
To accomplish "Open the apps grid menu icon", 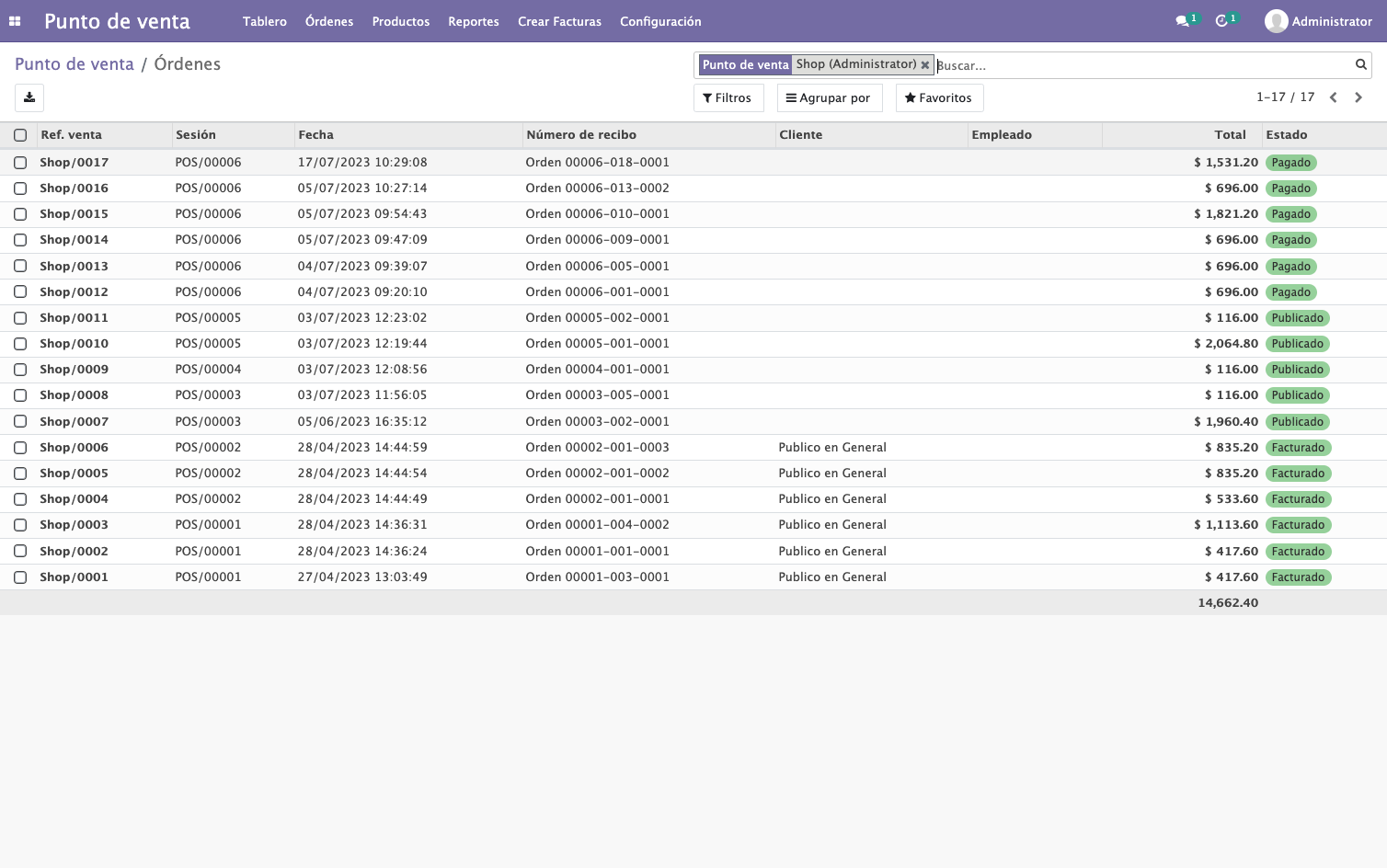I will point(15,21).
